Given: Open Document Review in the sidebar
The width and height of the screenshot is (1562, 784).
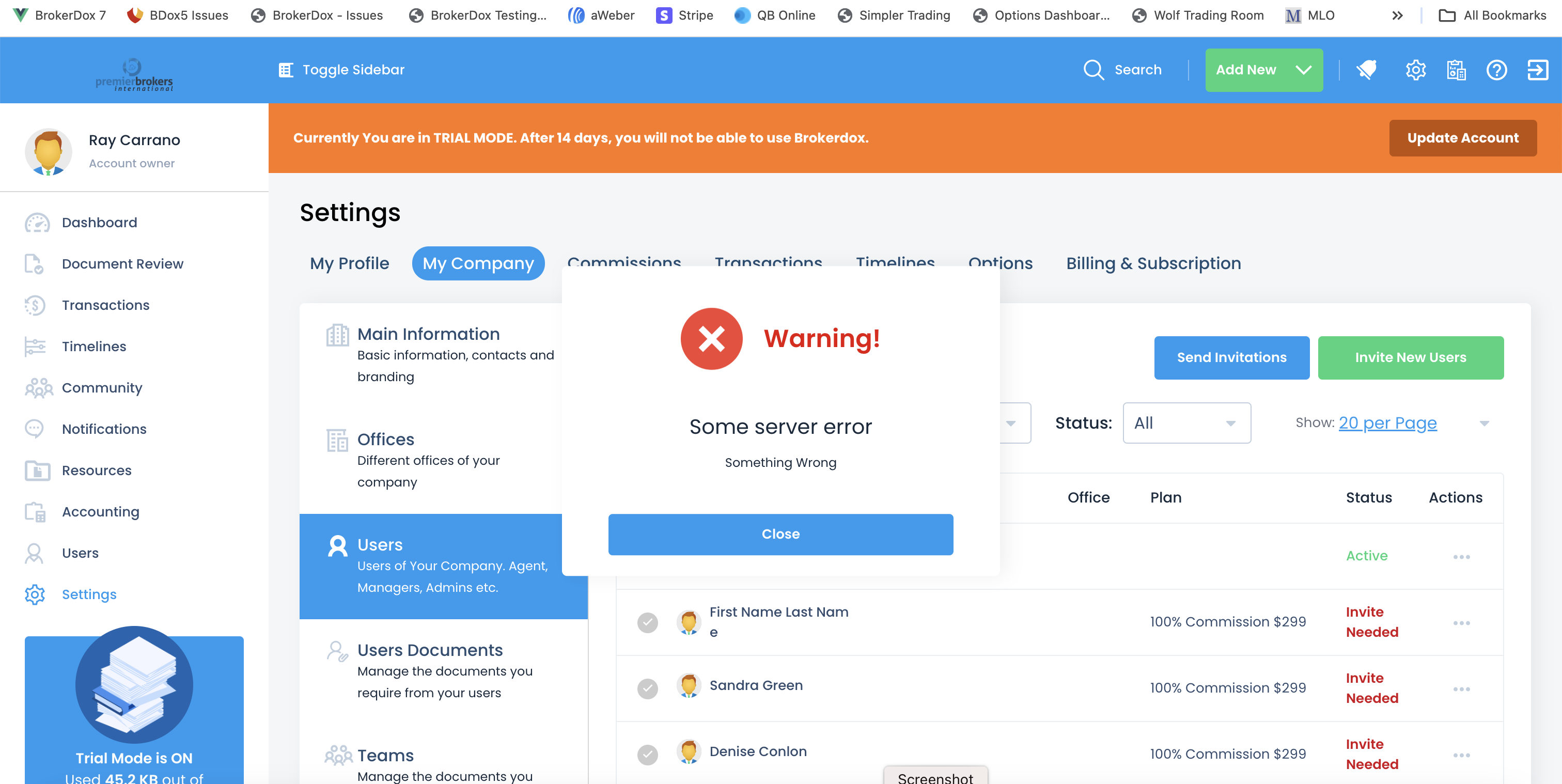Looking at the screenshot, I should point(122,264).
